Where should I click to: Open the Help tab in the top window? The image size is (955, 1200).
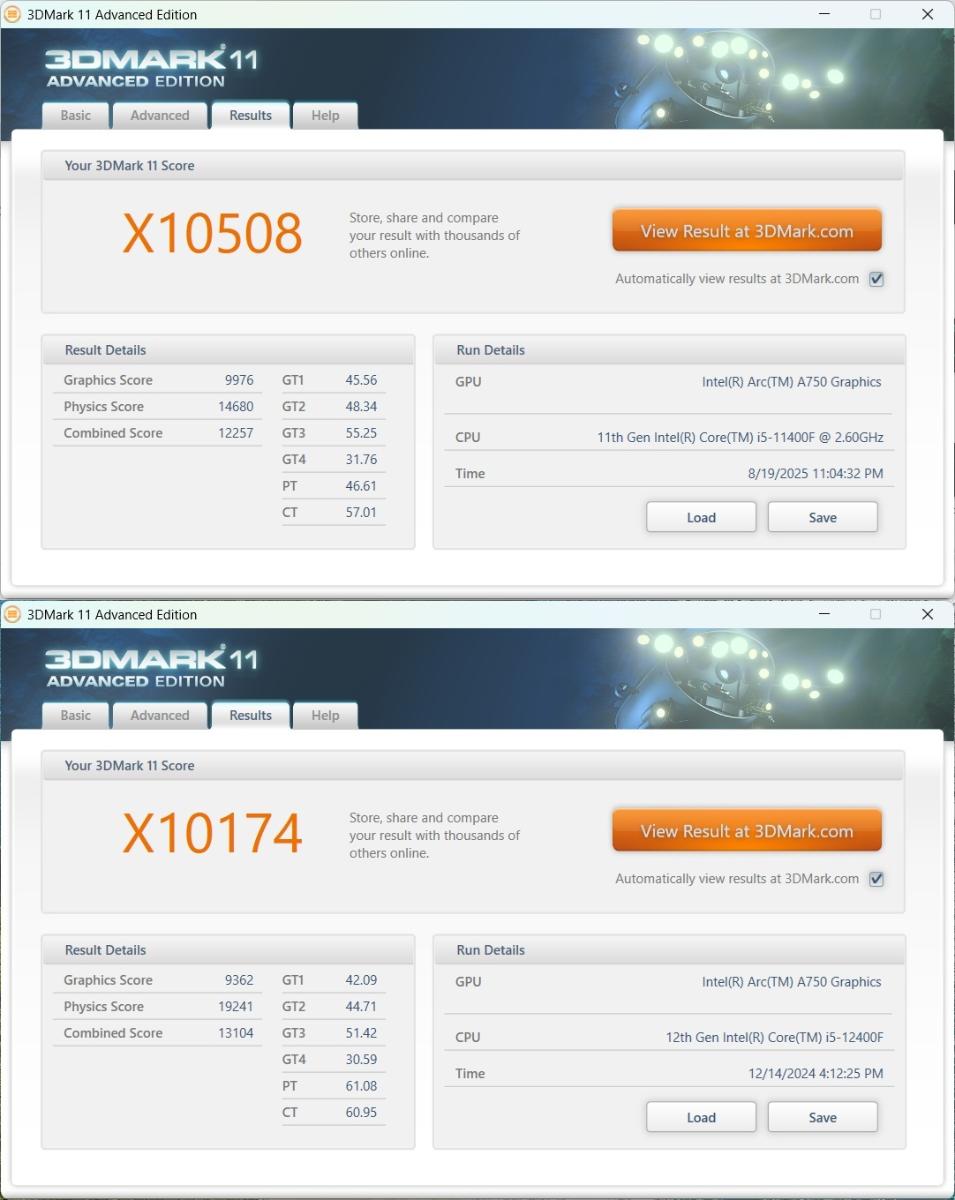tap(325, 115)
